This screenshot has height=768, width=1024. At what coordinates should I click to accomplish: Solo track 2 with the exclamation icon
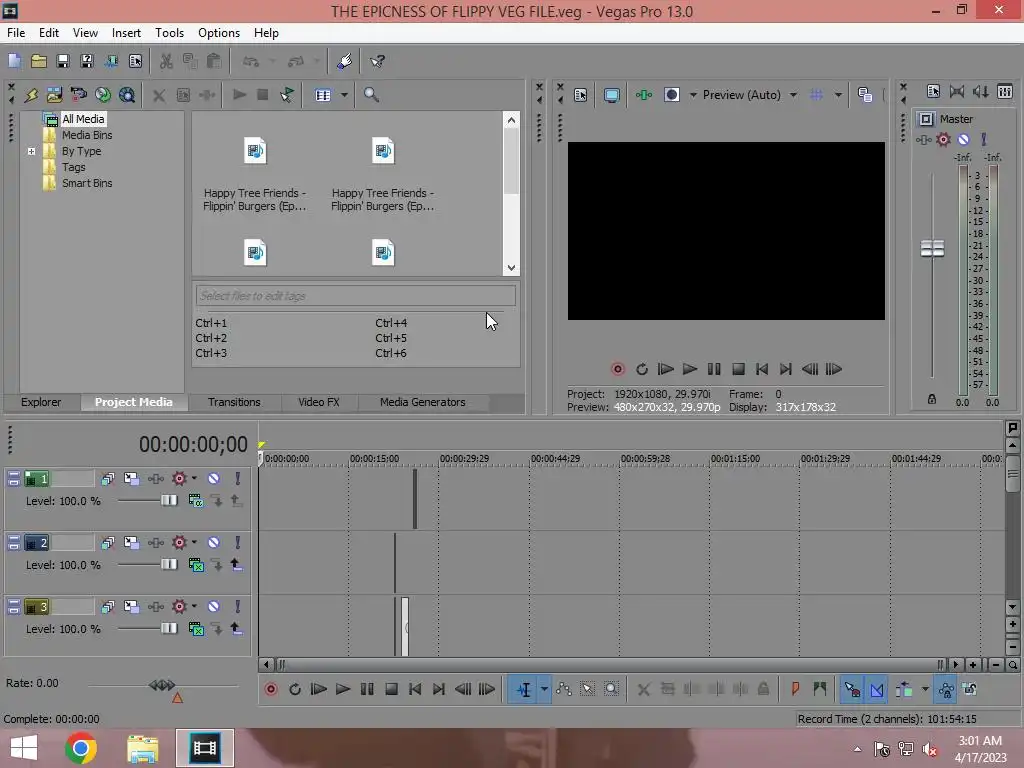pos(238,543)
